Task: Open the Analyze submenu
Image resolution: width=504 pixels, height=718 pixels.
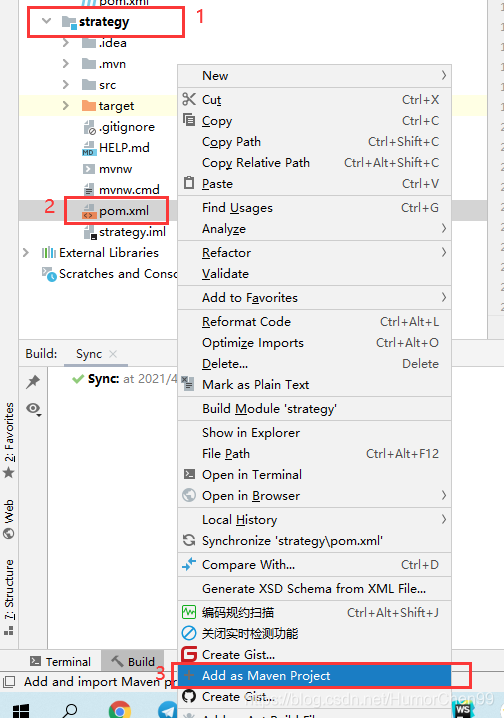Action: coord(314,228)
